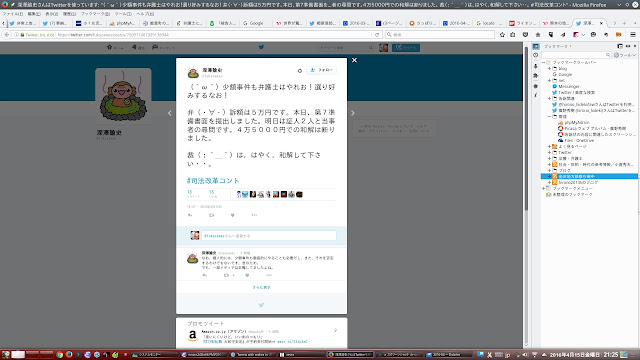
Task: Go to previous tweet with left chevron
Action: pyautogui.click(x=170, y=113)
